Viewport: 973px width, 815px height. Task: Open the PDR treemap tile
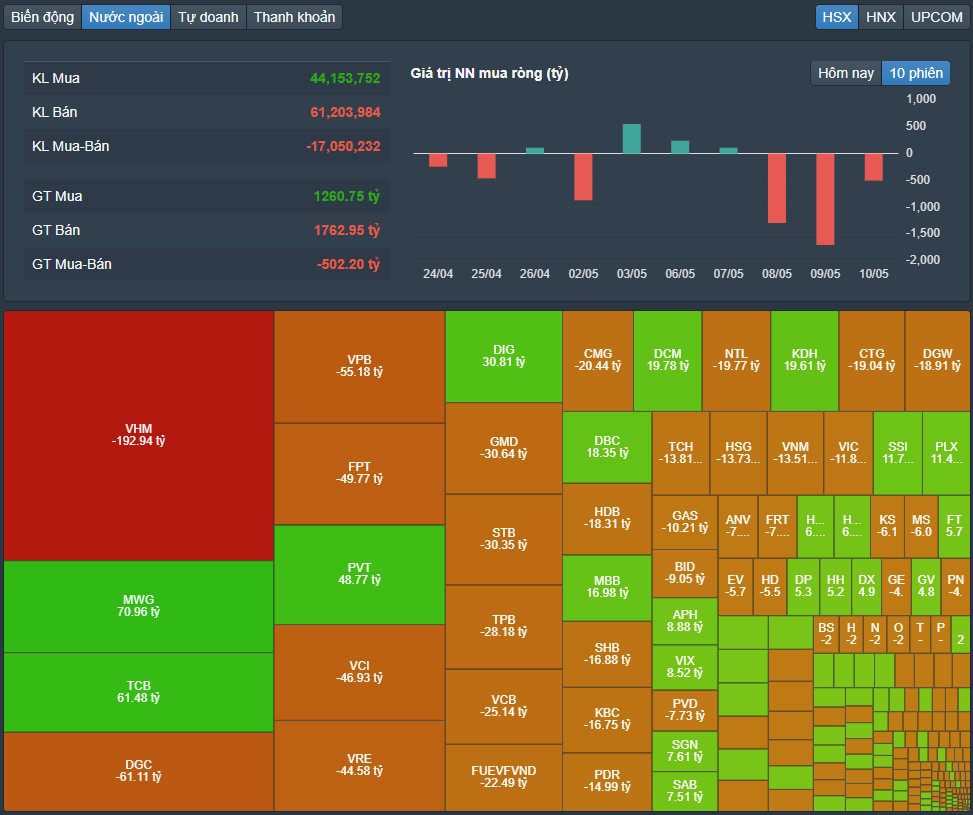607,781
